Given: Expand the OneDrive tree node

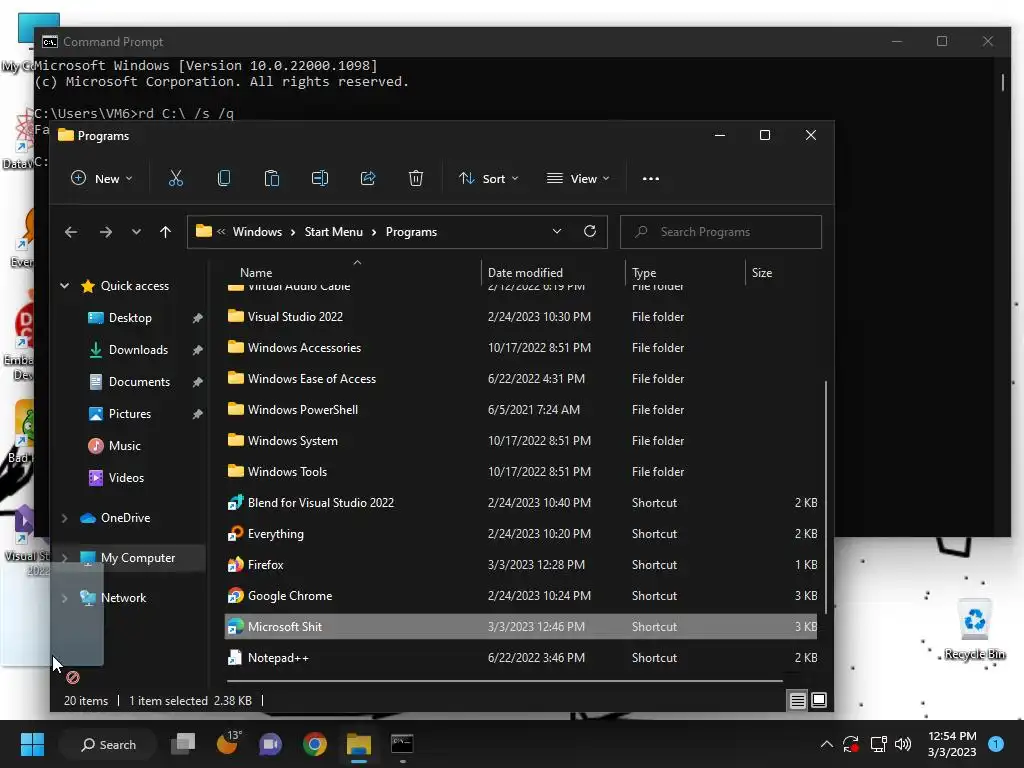Looking at the screenshot, I should coord(65,518).
